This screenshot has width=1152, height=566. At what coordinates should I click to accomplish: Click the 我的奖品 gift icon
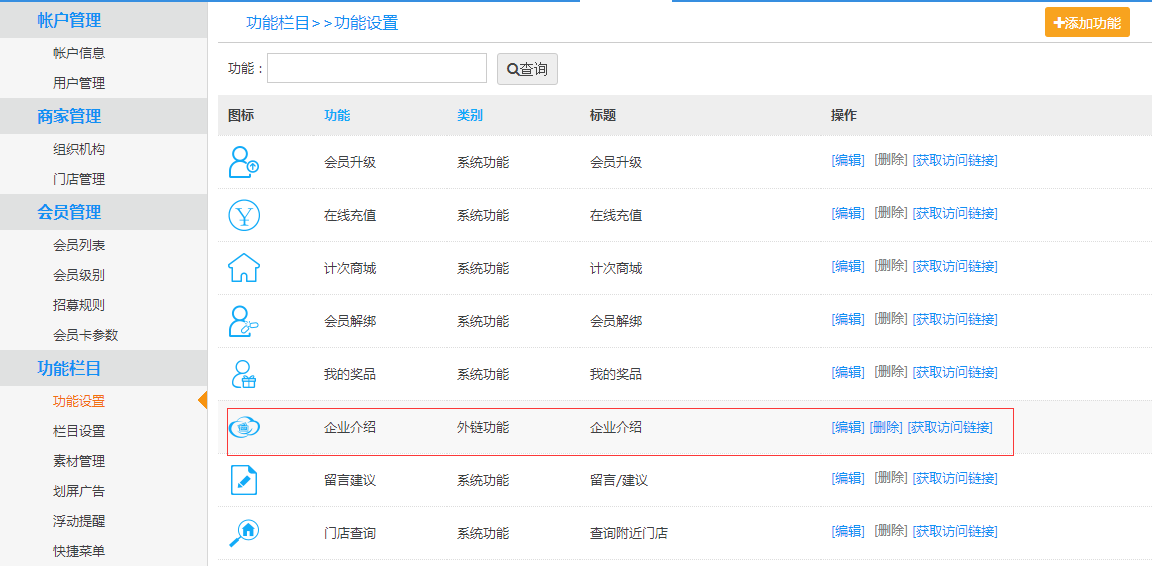coord(243,374)
